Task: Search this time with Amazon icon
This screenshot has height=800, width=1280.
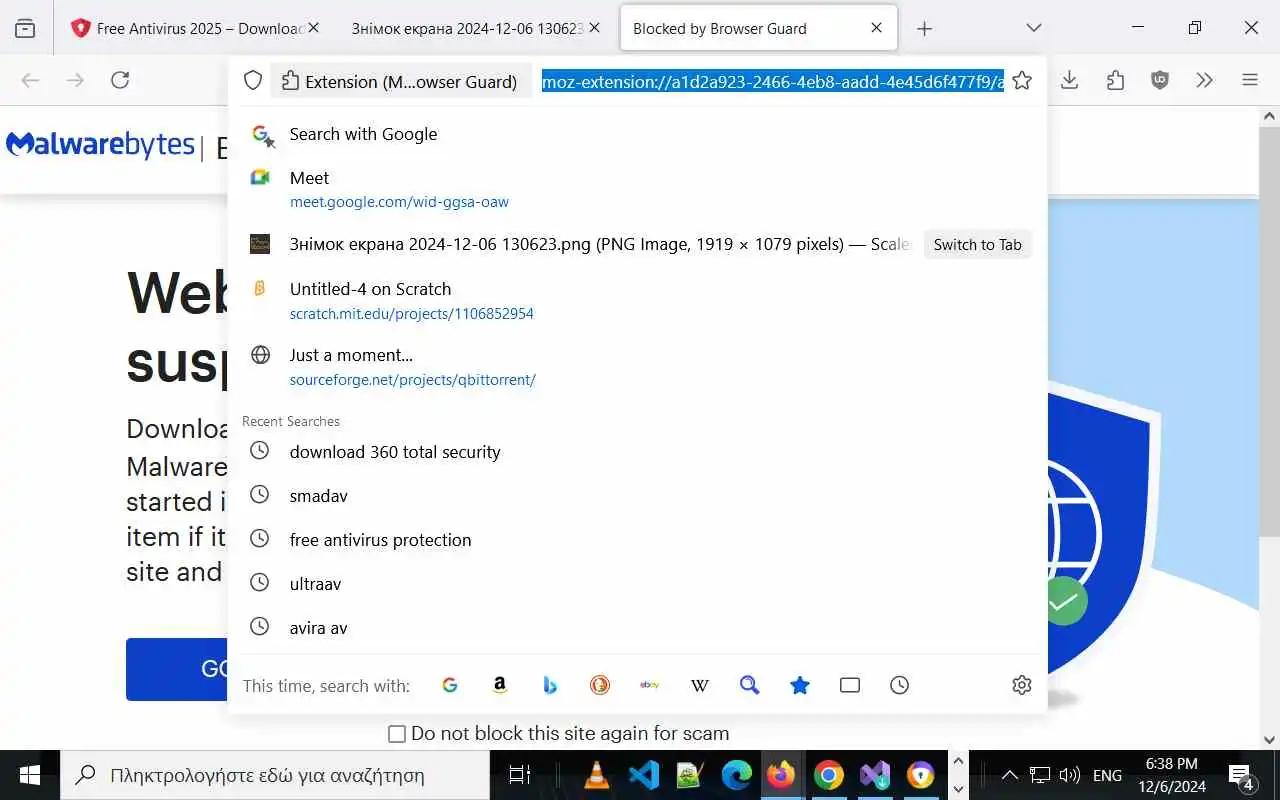Action: [500, 685]
